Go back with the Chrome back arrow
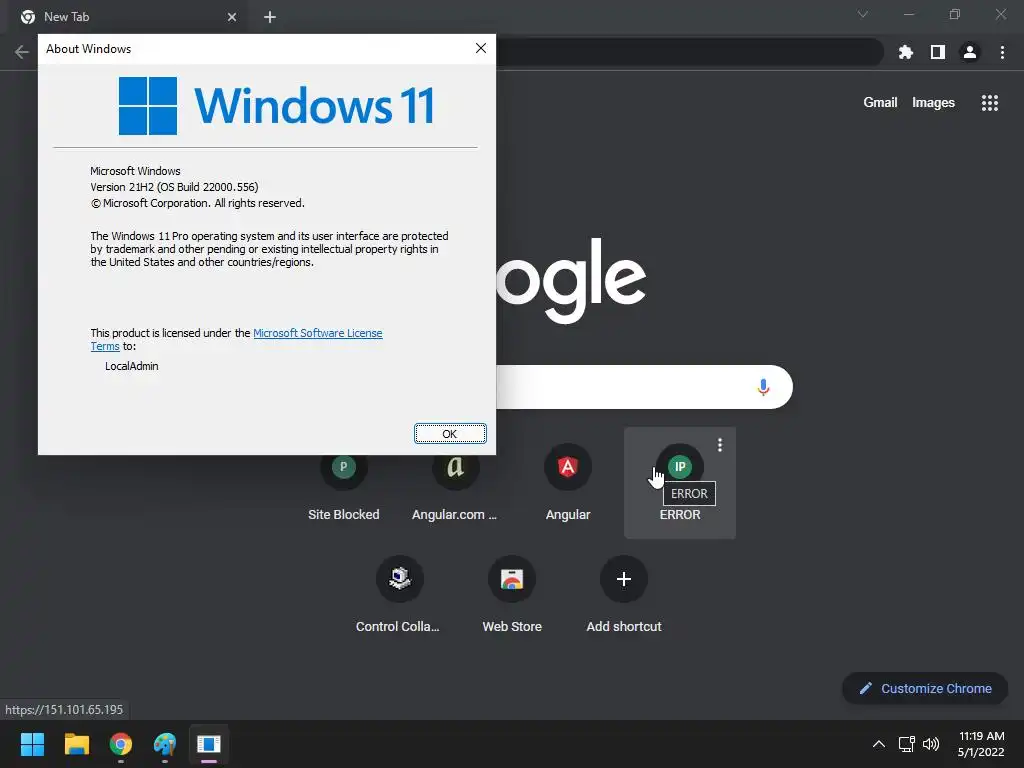The width and height of the screenshot is (1024, 768). click(x=22, y=52)
